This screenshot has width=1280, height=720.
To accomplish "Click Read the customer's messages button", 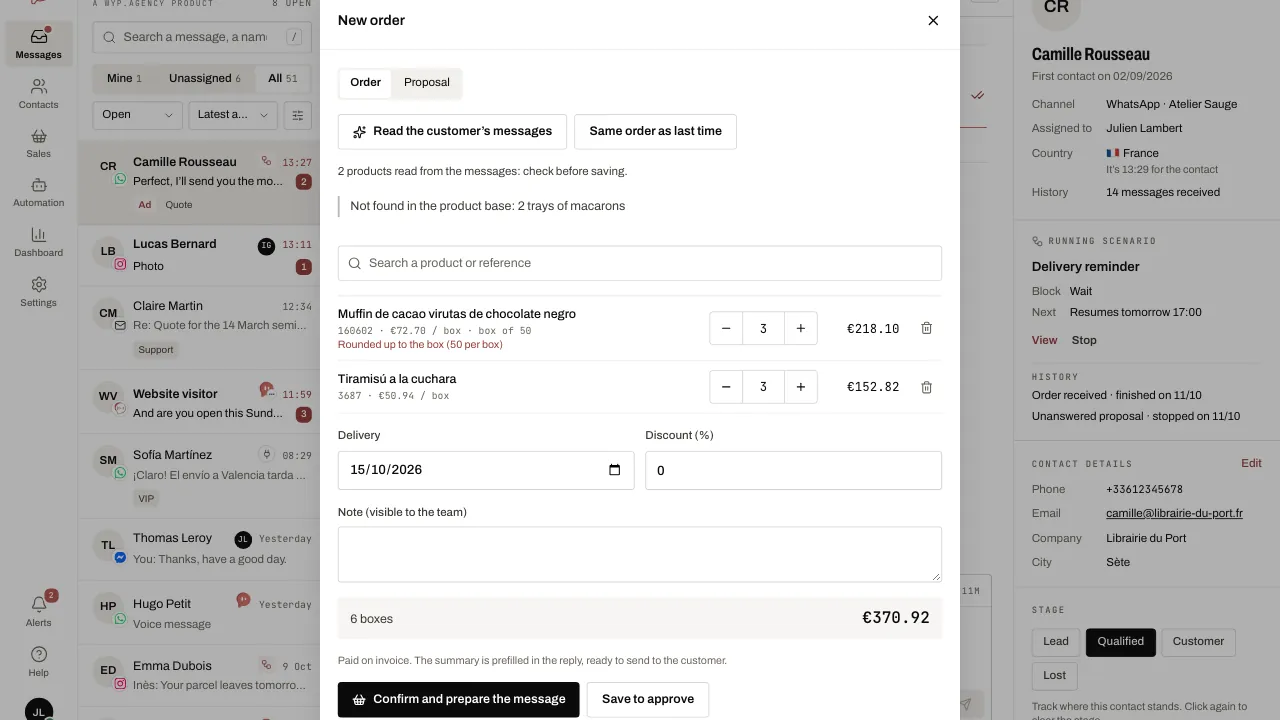I will pos(452,131).
